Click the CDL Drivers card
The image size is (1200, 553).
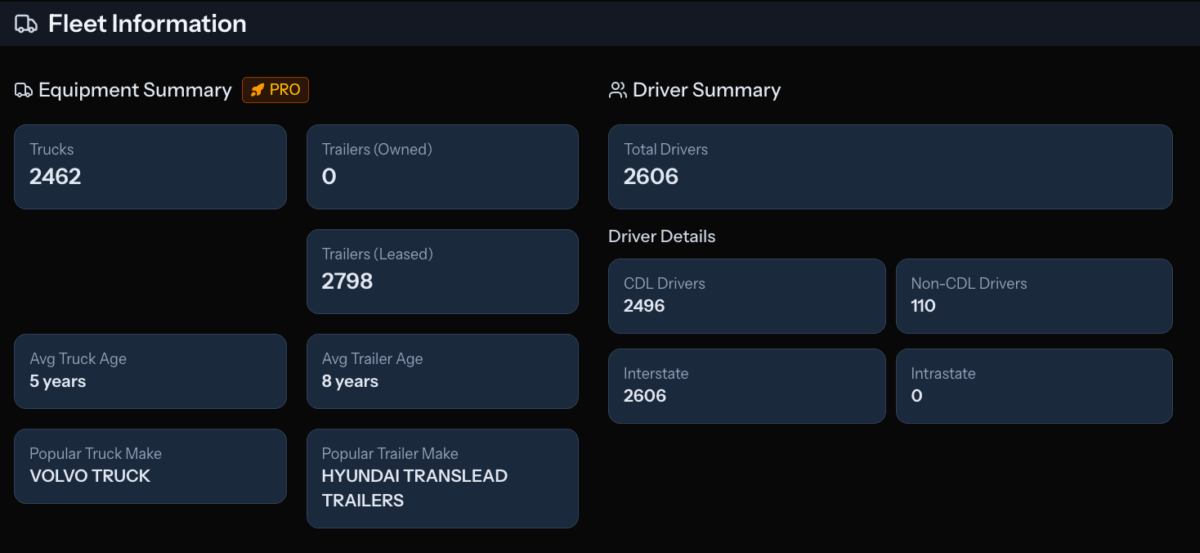[747, 296]
